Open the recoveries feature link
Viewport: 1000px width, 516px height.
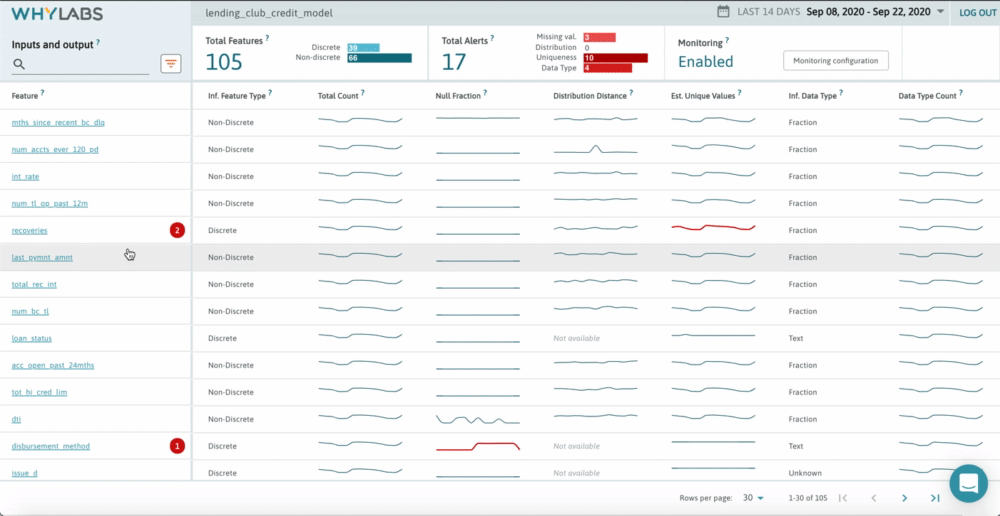(29, 230)
